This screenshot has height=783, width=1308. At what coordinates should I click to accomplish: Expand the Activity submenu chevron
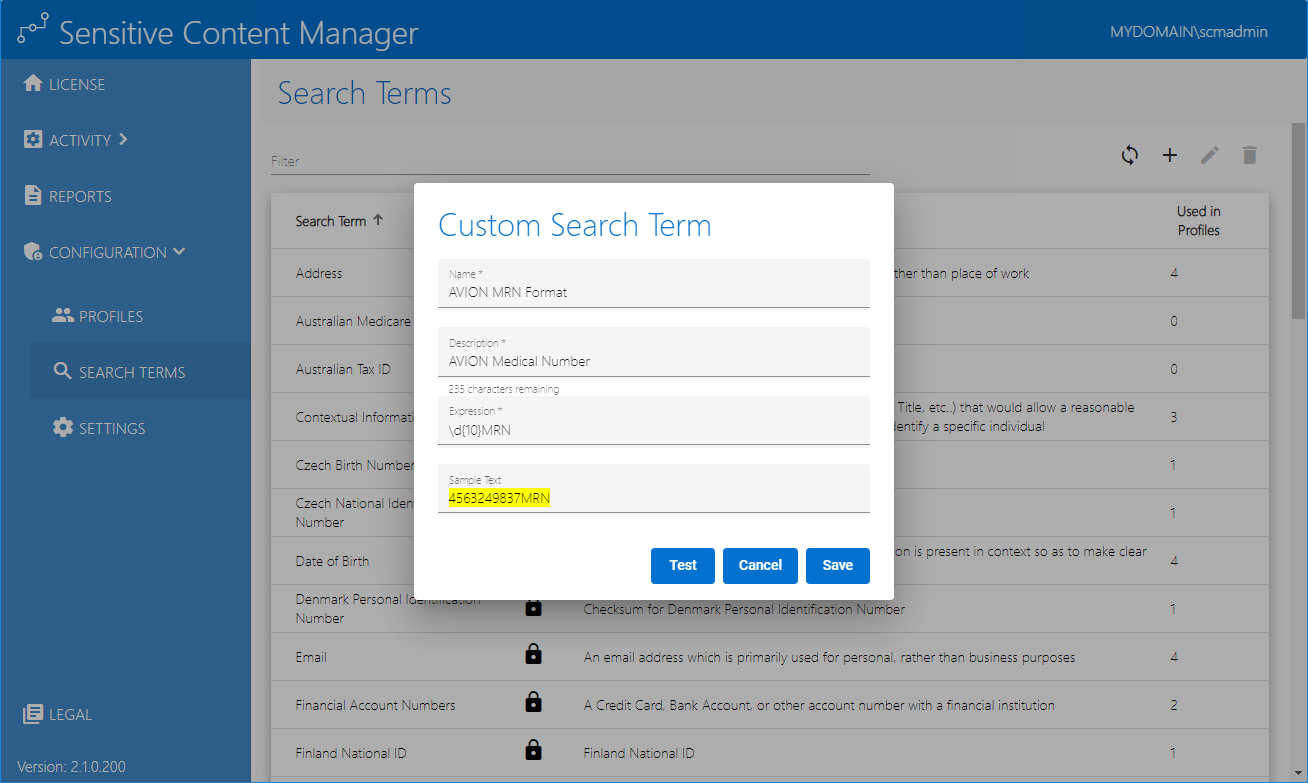tap(123, 140)
